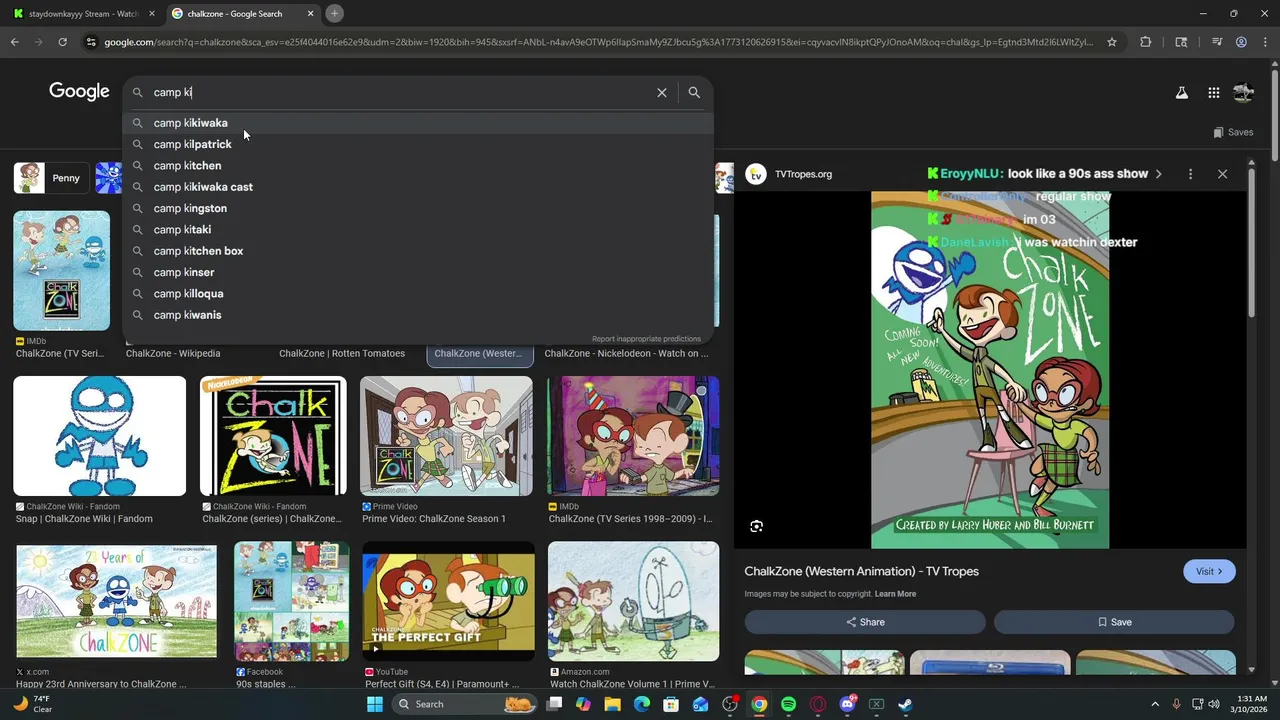
Task: Open Saves collection link
Action: tap(1233, 132)
